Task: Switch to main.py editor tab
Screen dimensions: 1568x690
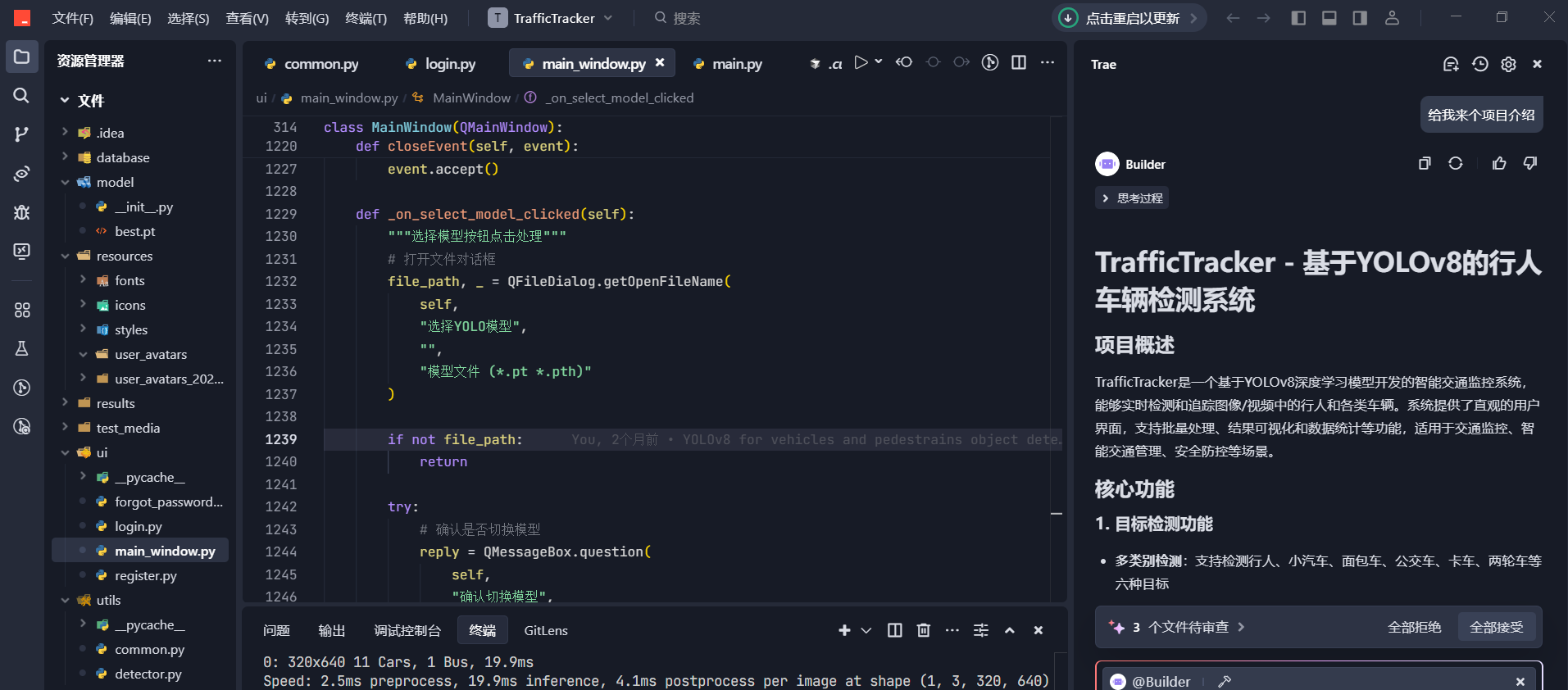Action: 728,63
